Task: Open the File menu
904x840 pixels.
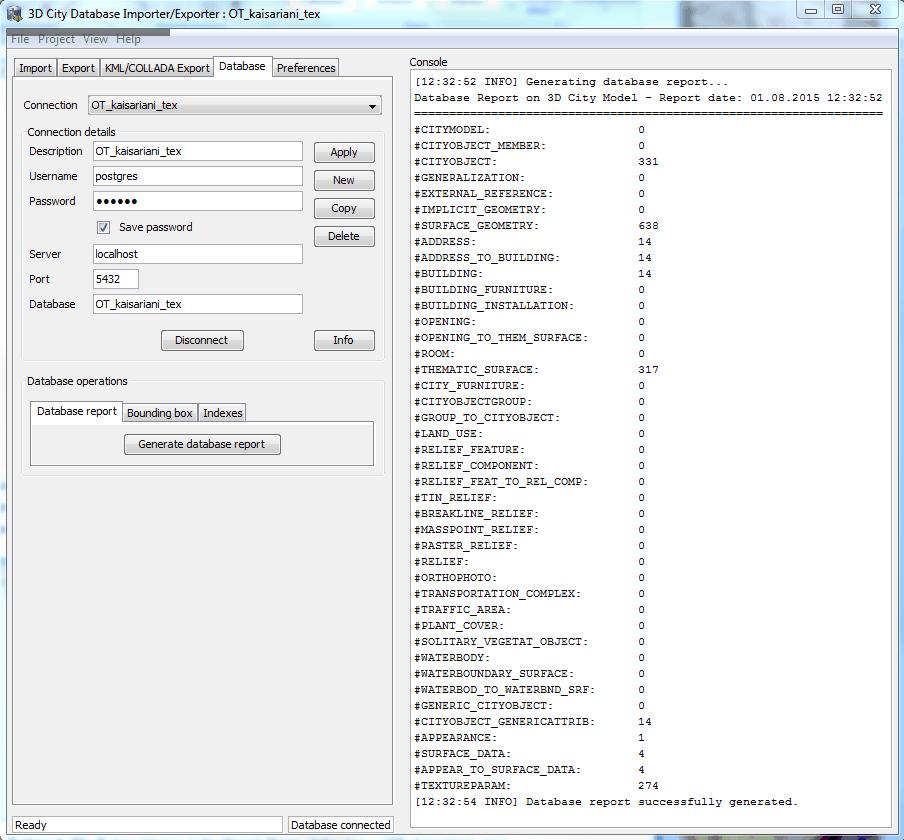Action: tap(20, 39)
